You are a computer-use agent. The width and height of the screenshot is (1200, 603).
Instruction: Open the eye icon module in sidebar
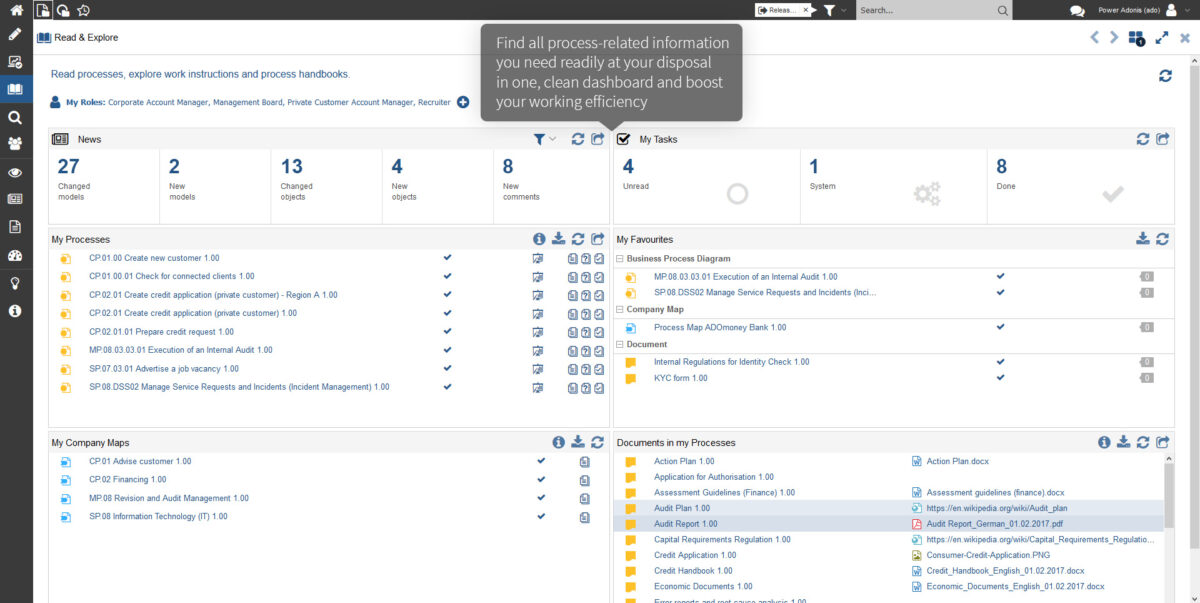coord(15,172)
